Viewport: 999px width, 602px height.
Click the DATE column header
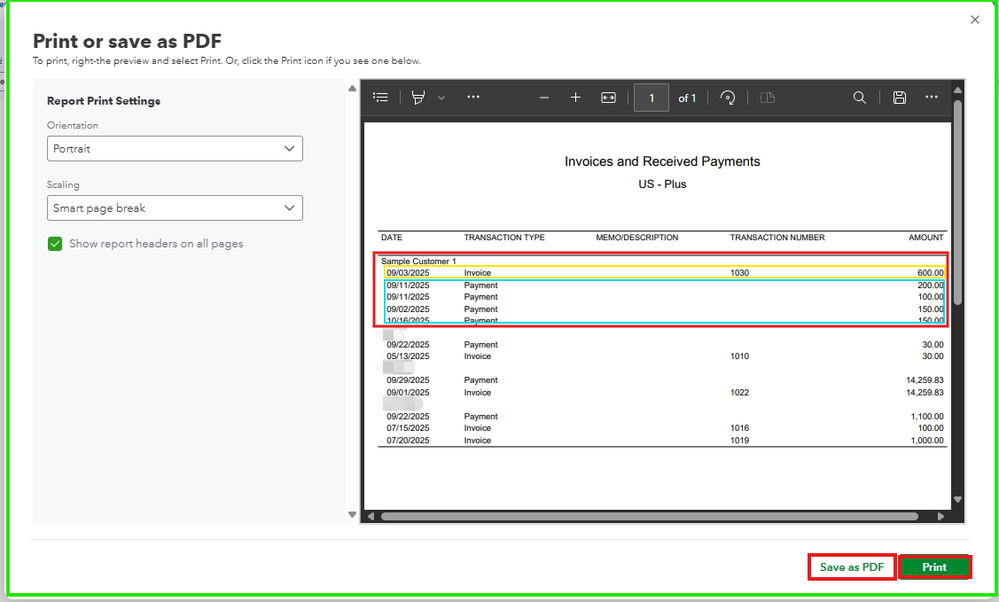click(x=391, y=238)
